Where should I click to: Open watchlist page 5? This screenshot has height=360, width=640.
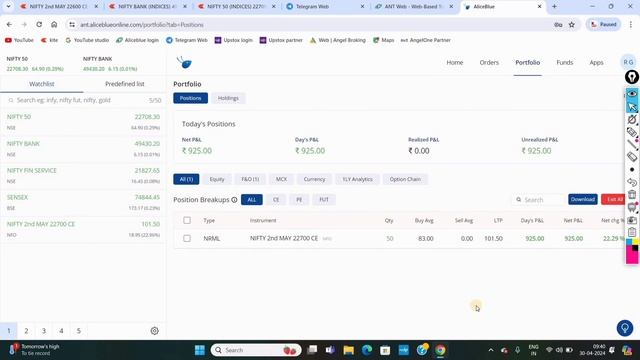coord(79,331)
